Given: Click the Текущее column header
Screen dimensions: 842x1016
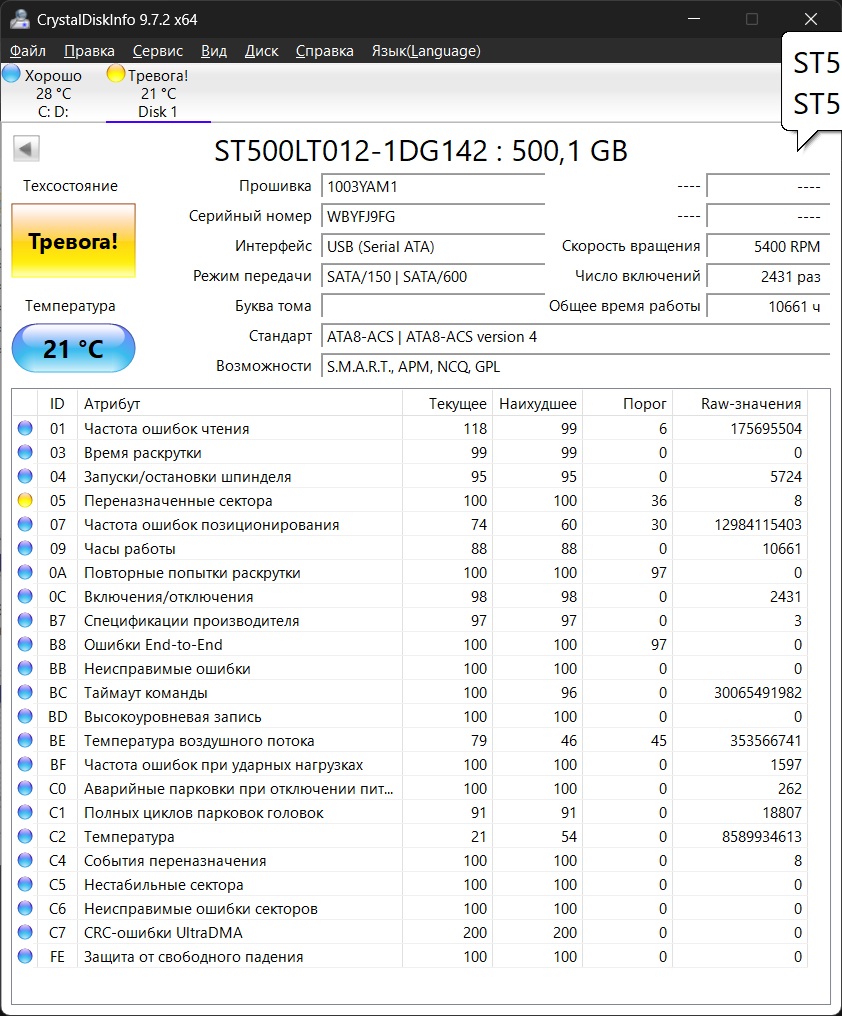Looking at the screenshot, I should tap(448, 404).
